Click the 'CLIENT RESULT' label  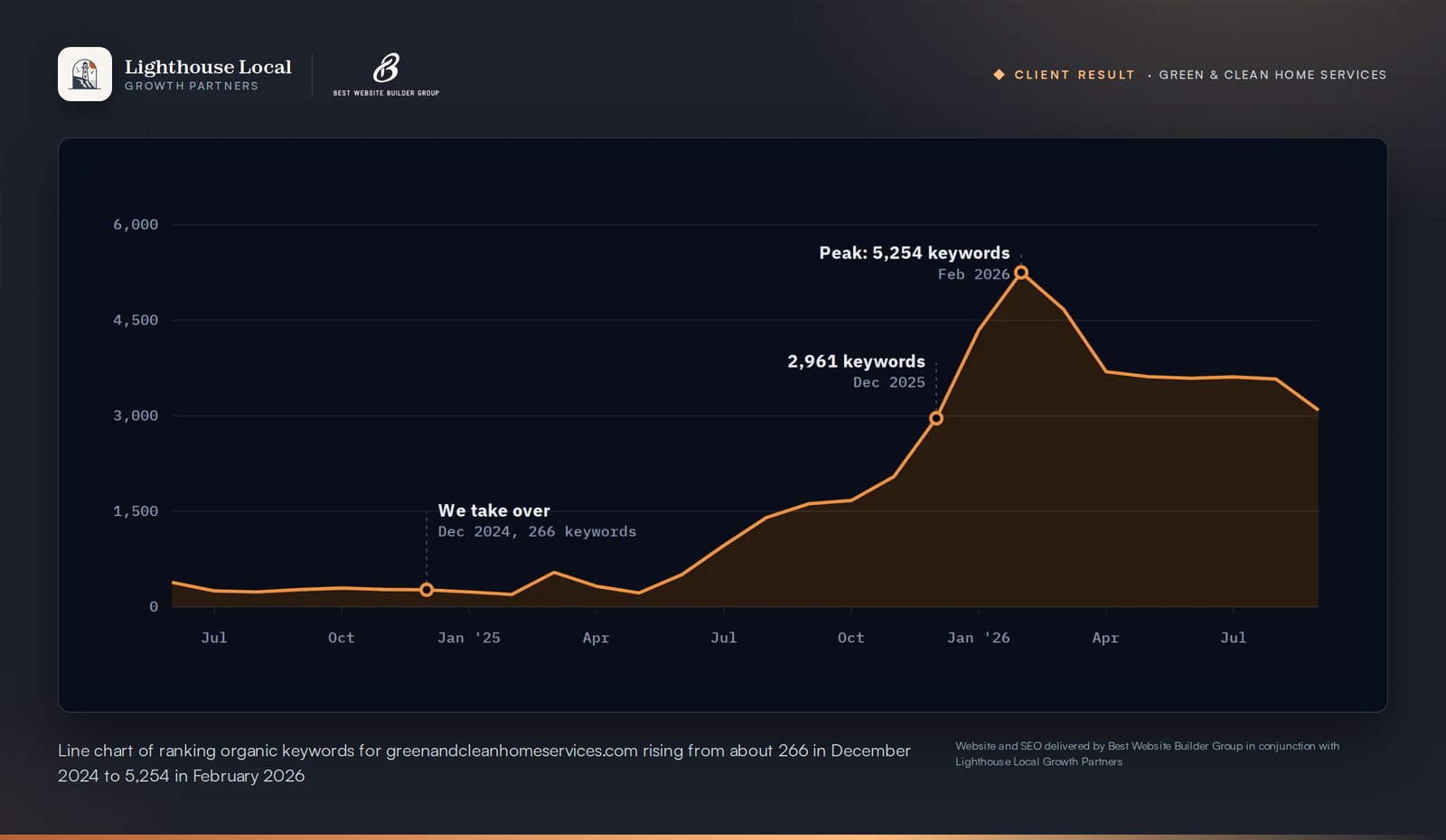[1075, 75]
